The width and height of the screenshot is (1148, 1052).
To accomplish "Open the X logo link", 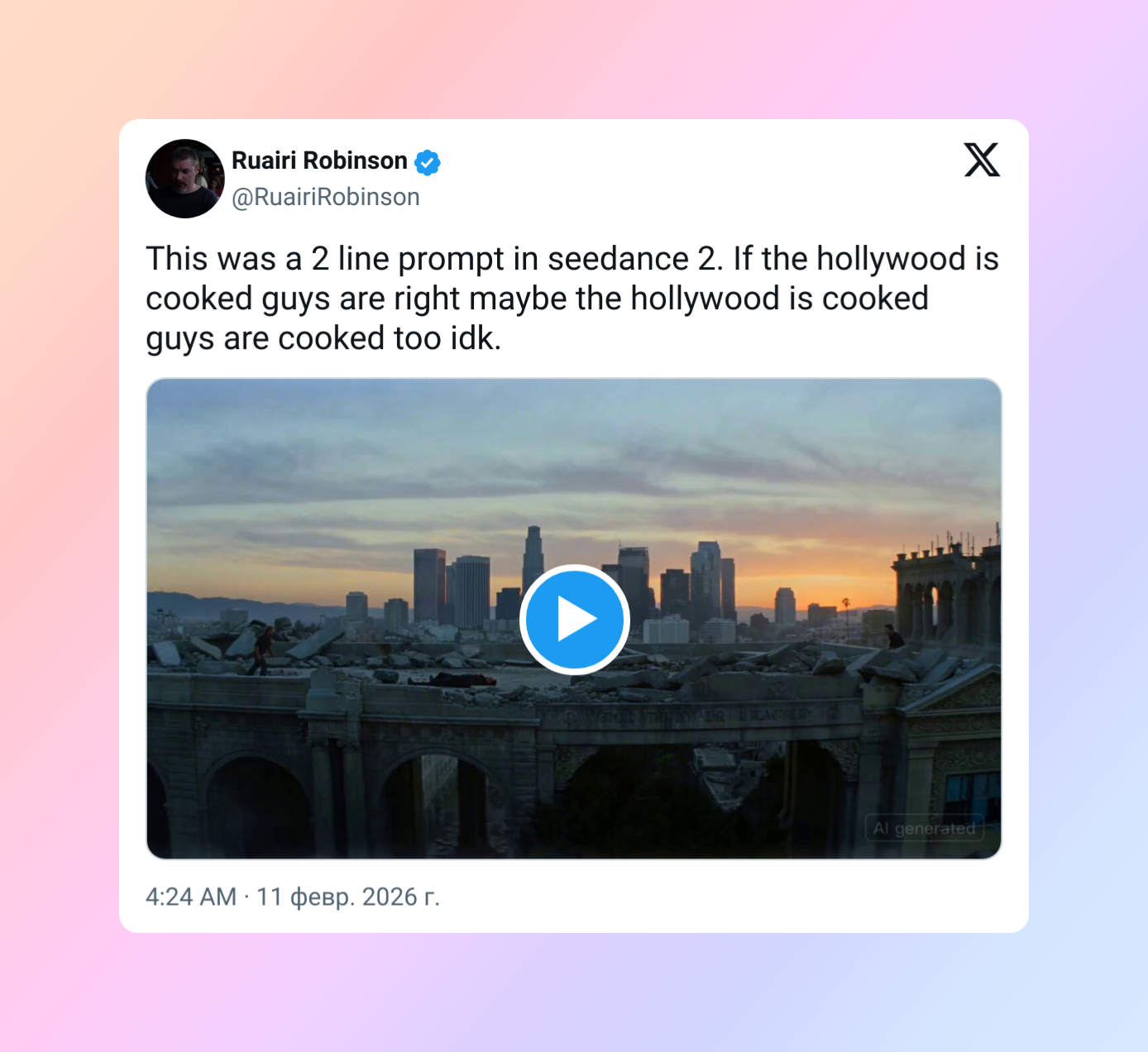I will pos(982,160).
